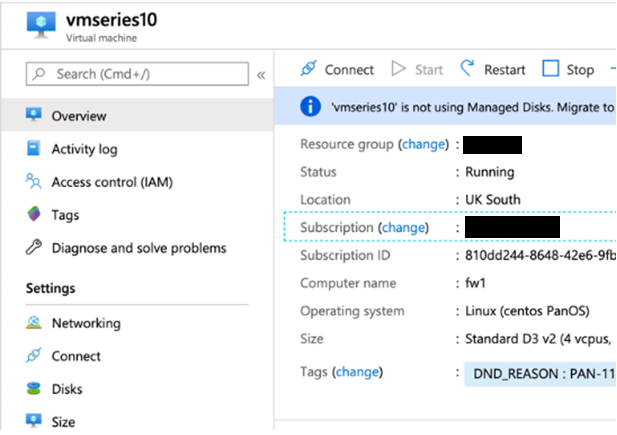
Task: Click the Diagnose and solve problems wrench icon
Action: point(34,248)
